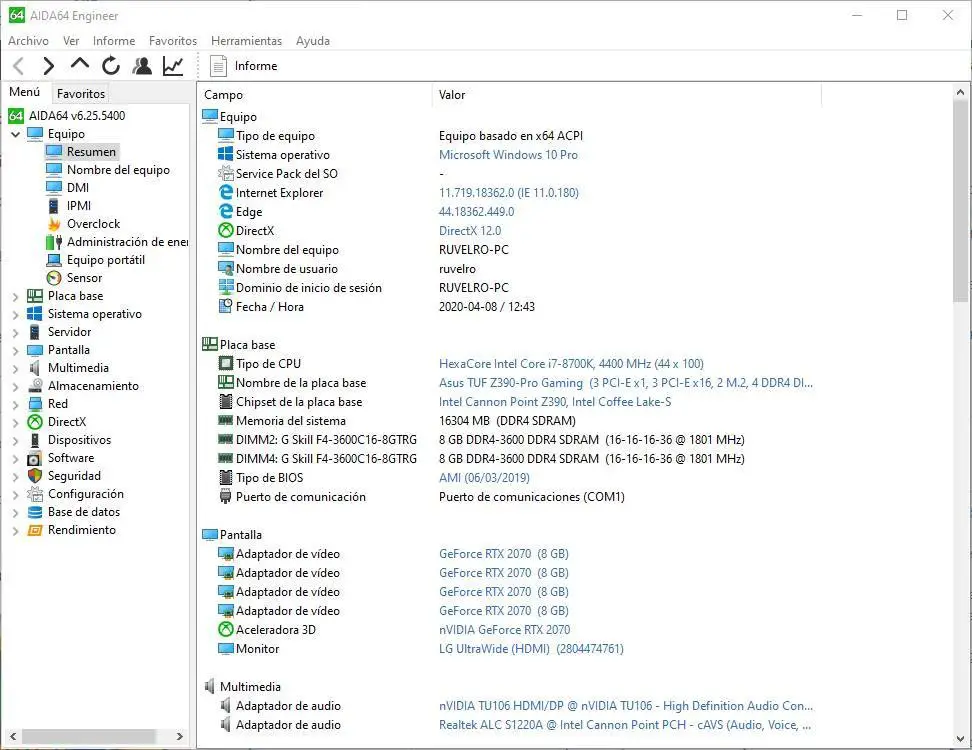Switch to the Favoritos sidebar tab
This screenshot has height=750, width=972.
click(81, 94)
